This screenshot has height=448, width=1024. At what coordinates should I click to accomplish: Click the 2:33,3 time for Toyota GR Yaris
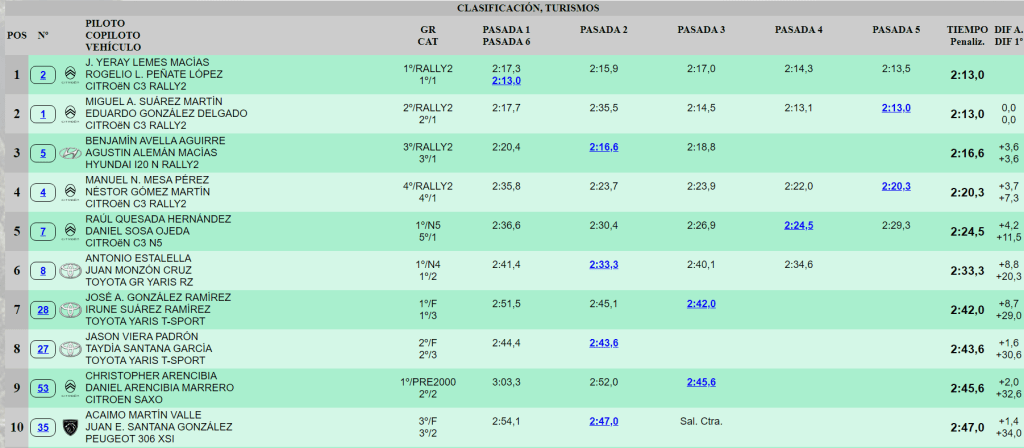coord(603,264)
